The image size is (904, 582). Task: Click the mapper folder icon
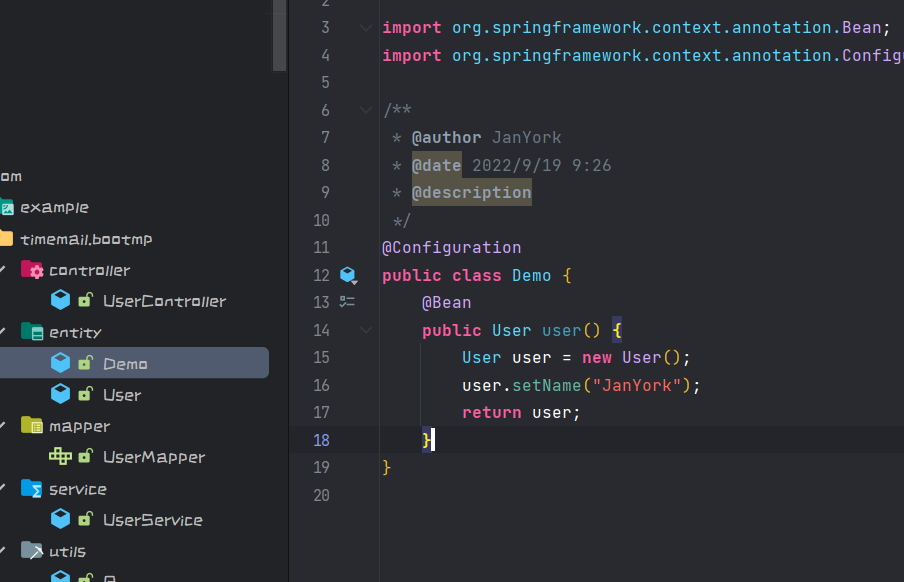coord(32,425)
